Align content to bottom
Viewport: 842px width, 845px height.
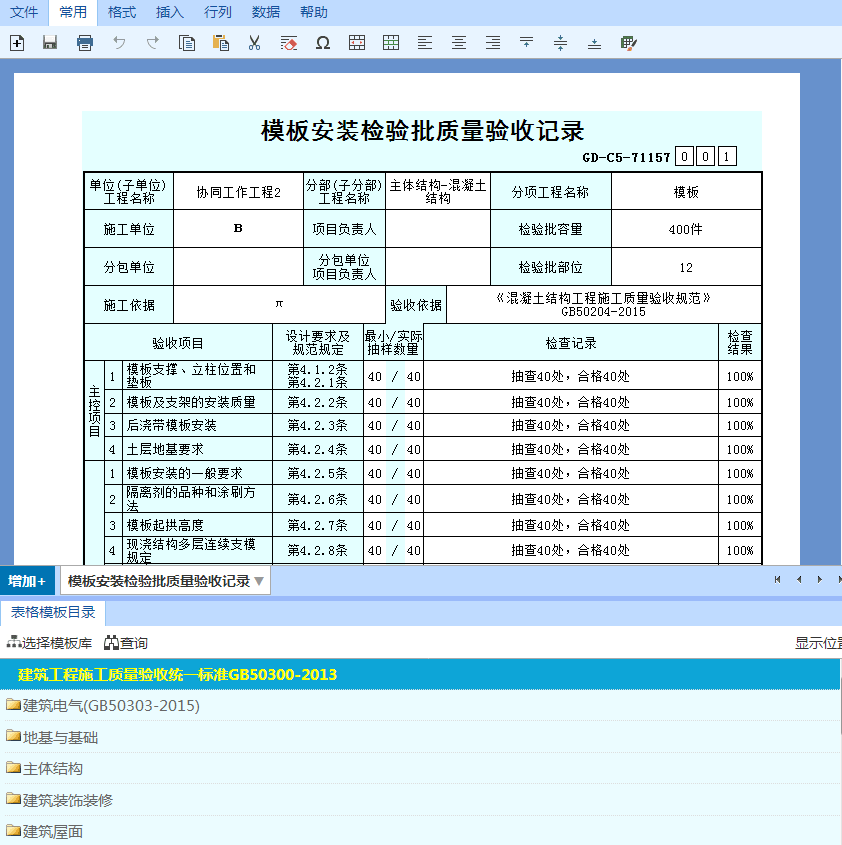tap(594, 43)
